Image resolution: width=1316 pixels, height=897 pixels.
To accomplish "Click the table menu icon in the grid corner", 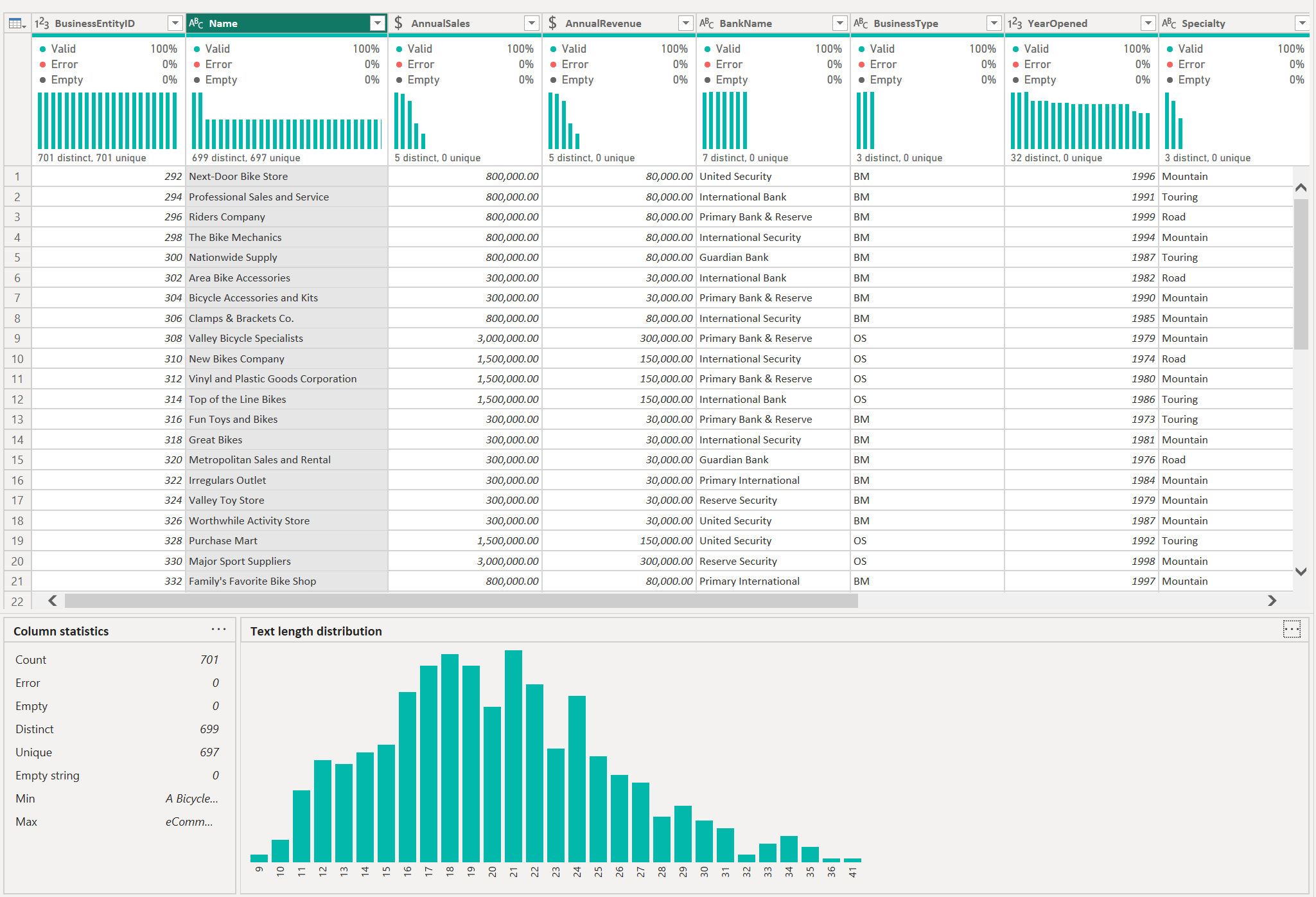I will [x=17, y=24].
